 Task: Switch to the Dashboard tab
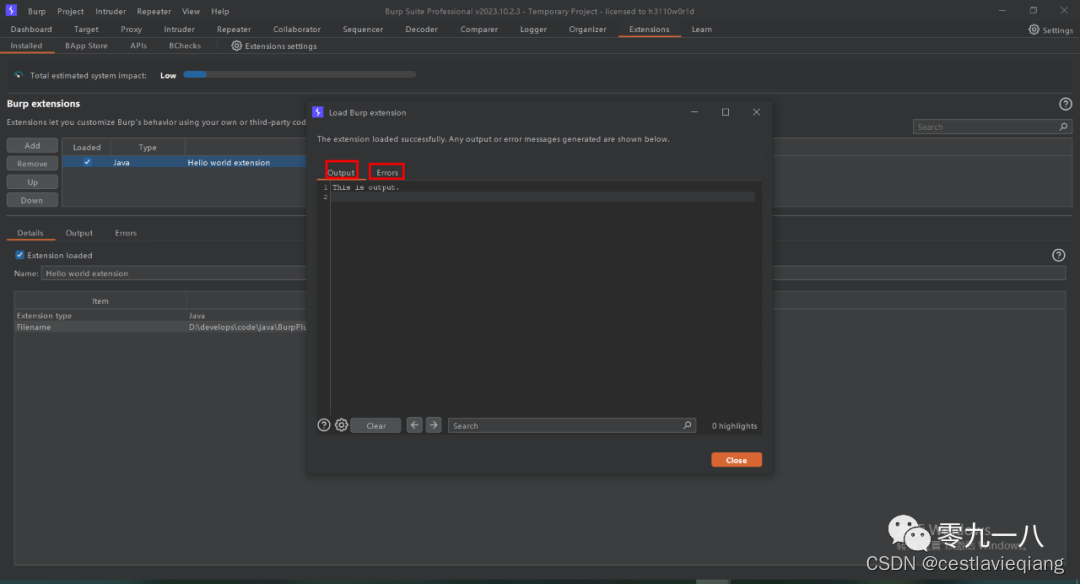pos(31,30)
